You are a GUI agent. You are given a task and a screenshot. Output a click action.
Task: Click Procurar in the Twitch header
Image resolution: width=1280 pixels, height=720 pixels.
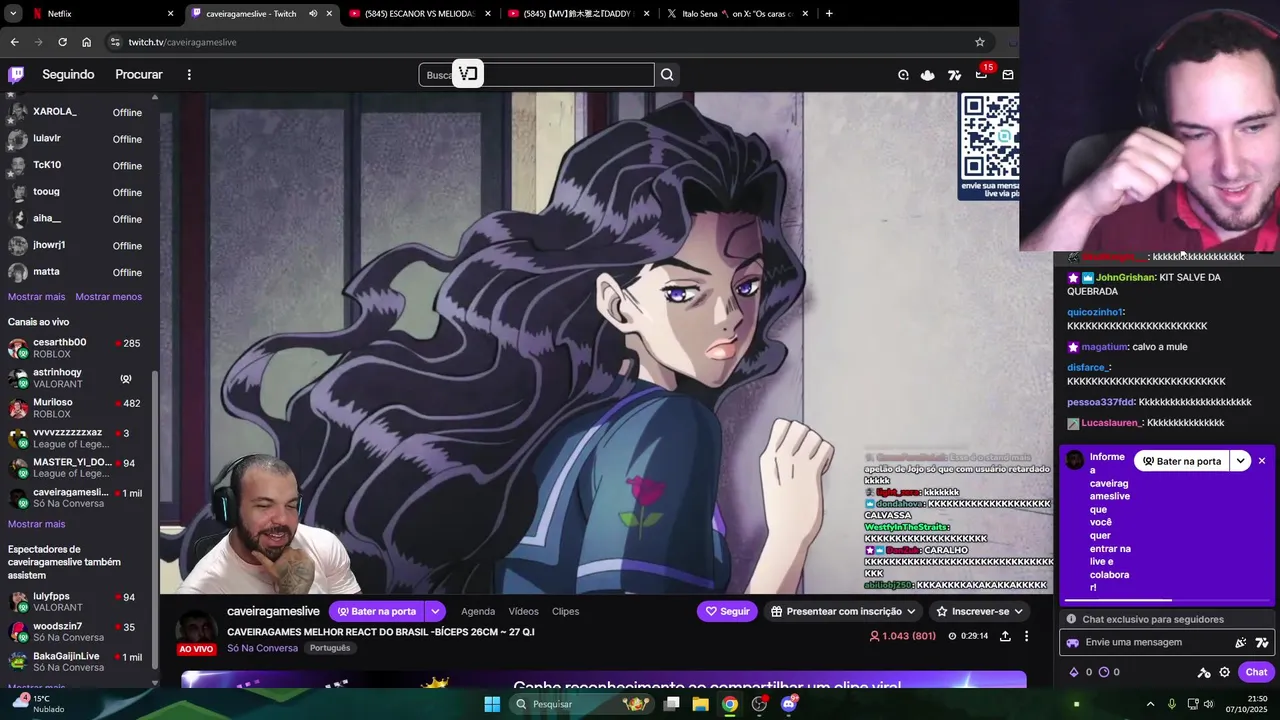[139, 74]
